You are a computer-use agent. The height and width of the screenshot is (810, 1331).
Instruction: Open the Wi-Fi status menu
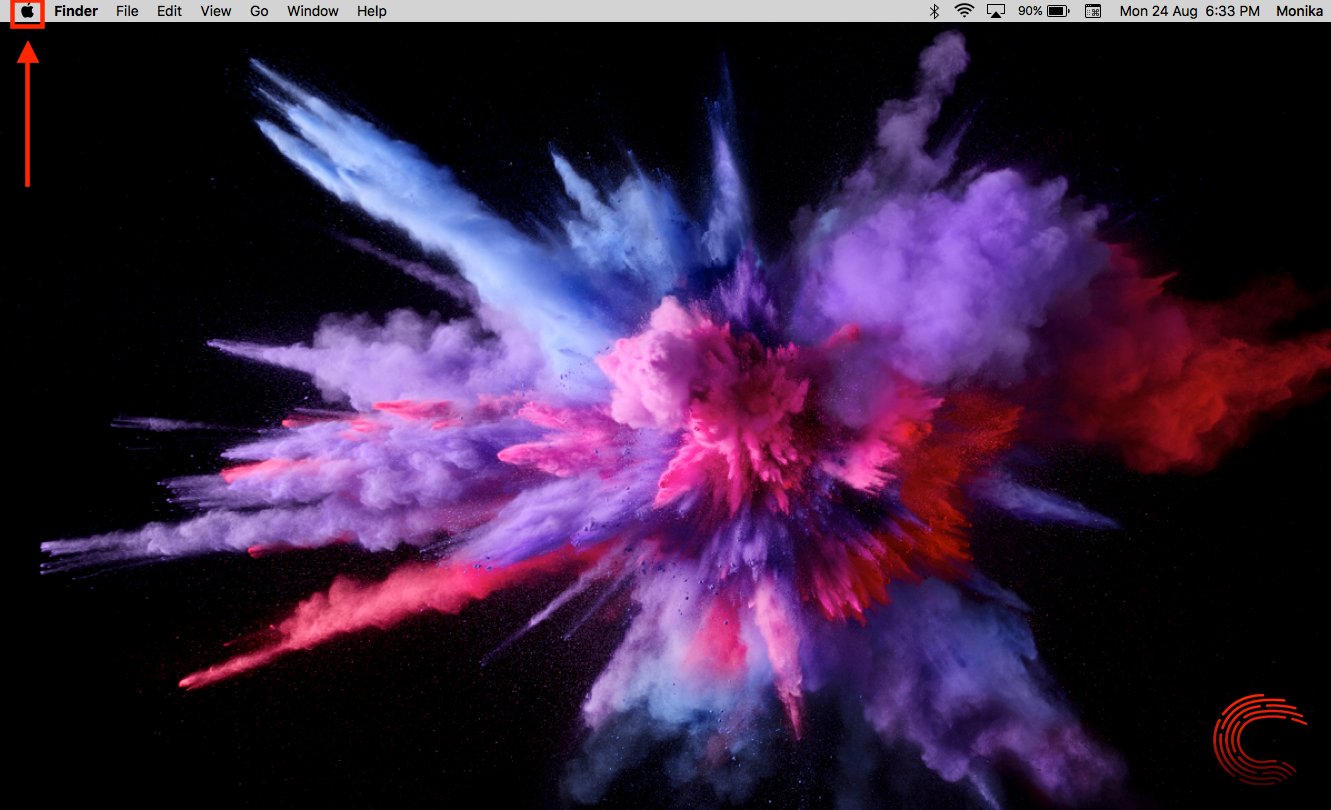[964, 11]
